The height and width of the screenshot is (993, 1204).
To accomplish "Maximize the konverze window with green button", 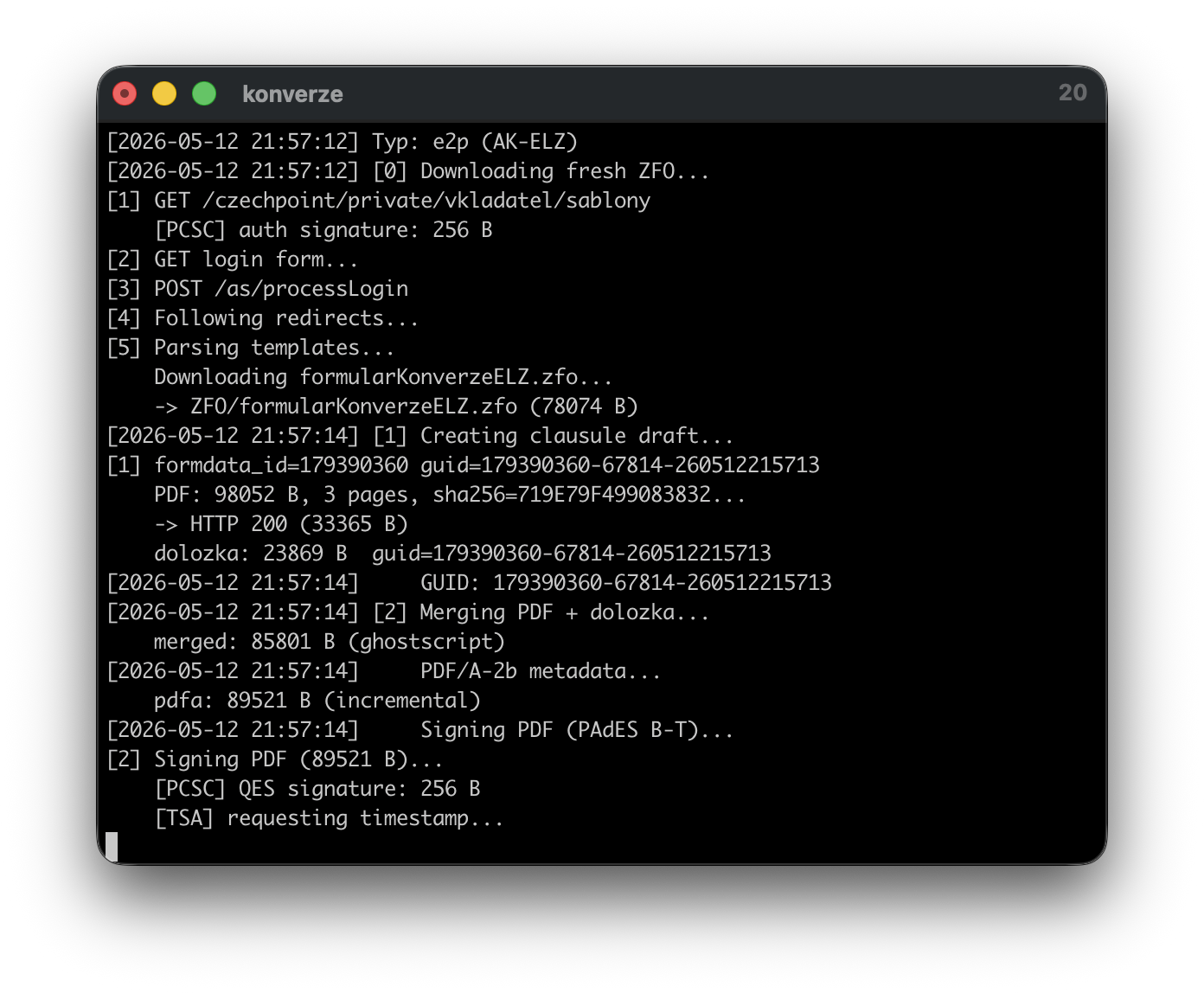I will [x=204, y=93].
